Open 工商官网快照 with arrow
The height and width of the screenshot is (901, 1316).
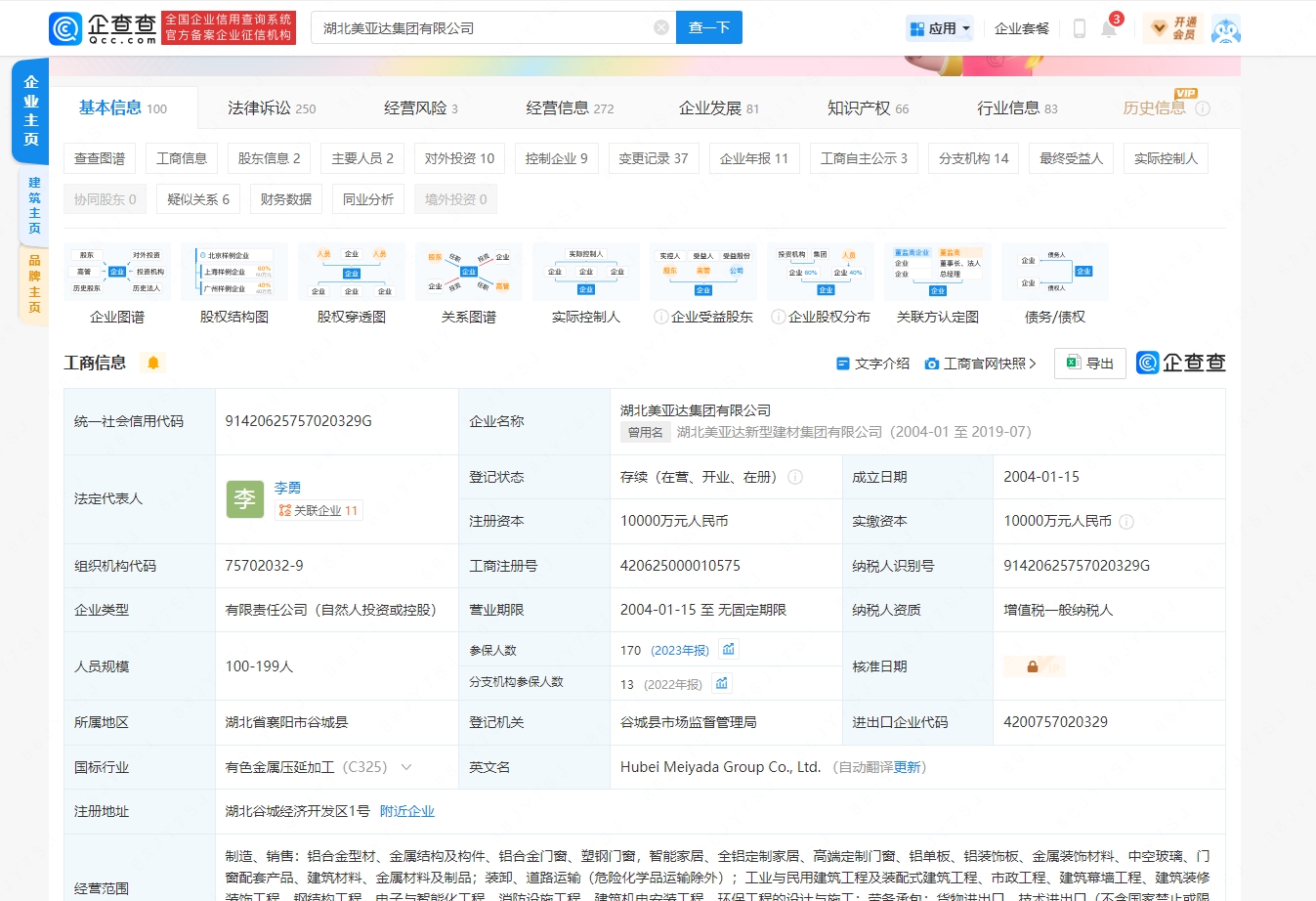click(980, 364)
